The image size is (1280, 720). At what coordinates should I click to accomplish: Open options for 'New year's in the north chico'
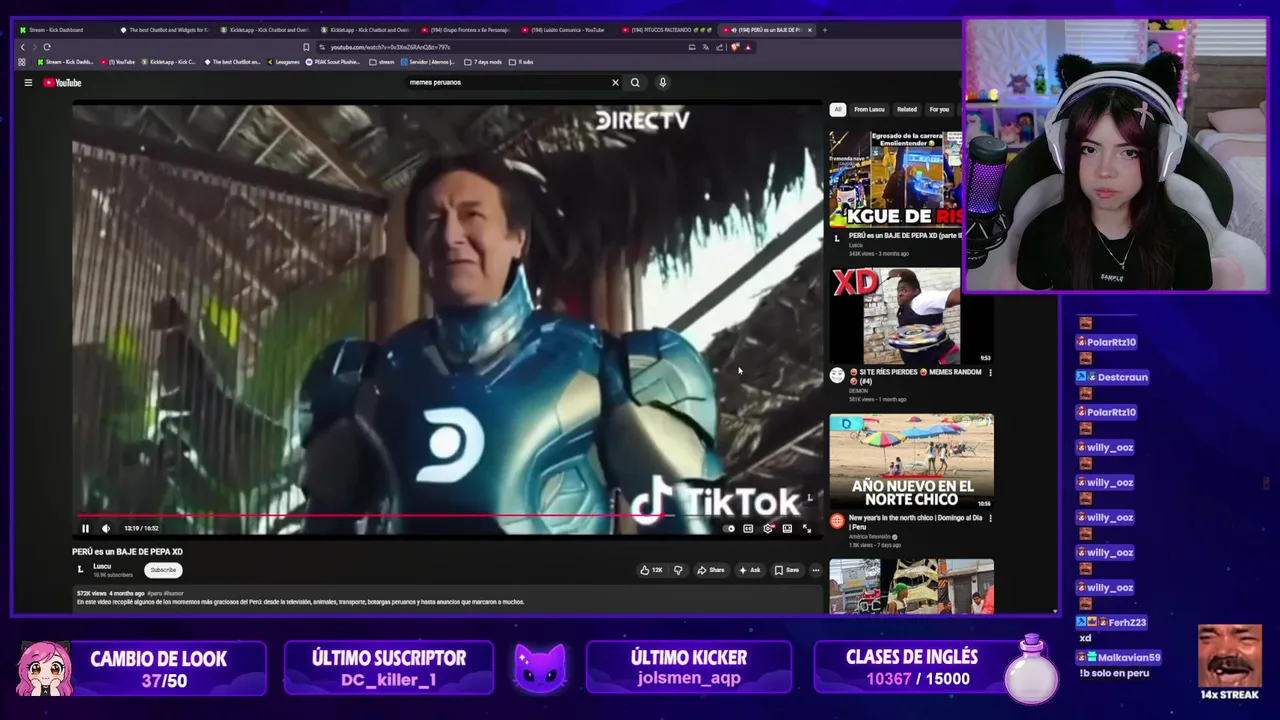coord(990,518)
